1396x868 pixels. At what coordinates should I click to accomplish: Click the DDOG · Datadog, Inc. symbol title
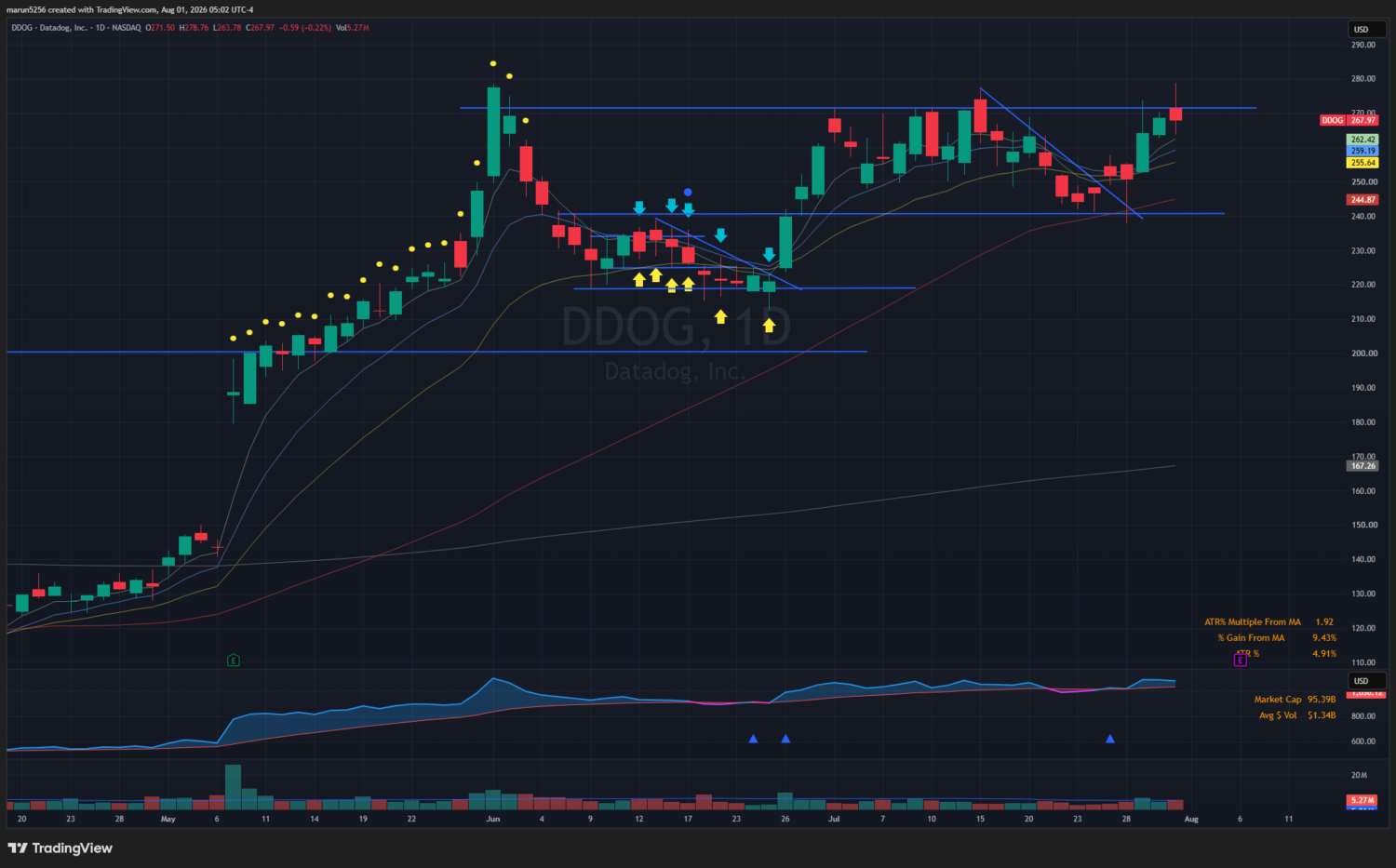(x=49, y=28)
